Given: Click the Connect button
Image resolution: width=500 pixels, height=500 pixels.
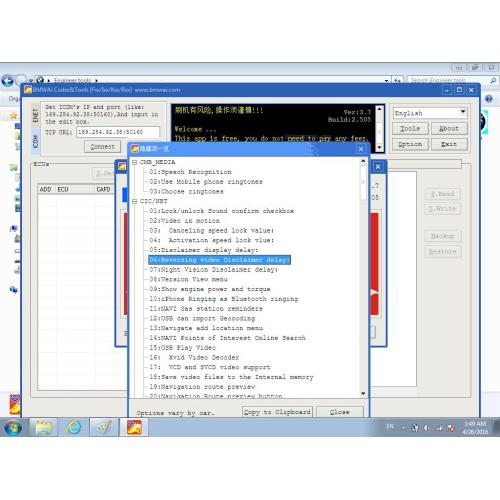Looking at the screenshot, I should click(102, 147).
